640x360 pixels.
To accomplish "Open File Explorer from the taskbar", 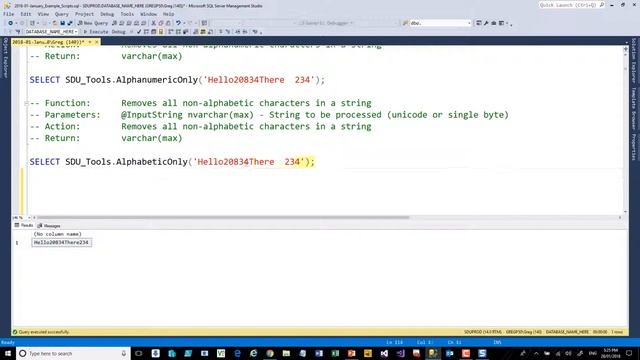I will point(286,353).
